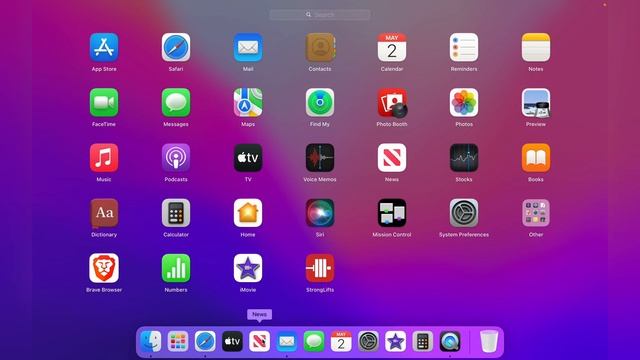
Task: Launch Voice Memos
Action: 320,158
